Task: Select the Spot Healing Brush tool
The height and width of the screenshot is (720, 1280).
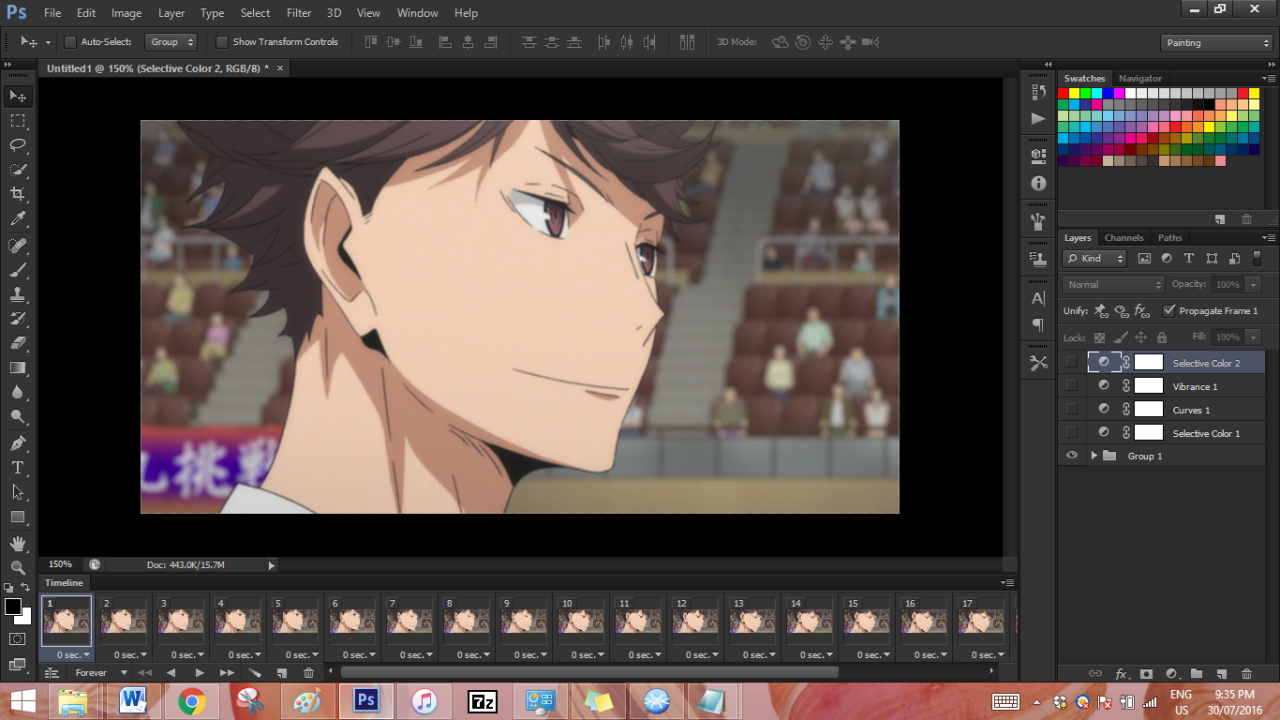Action: (18, 245)
